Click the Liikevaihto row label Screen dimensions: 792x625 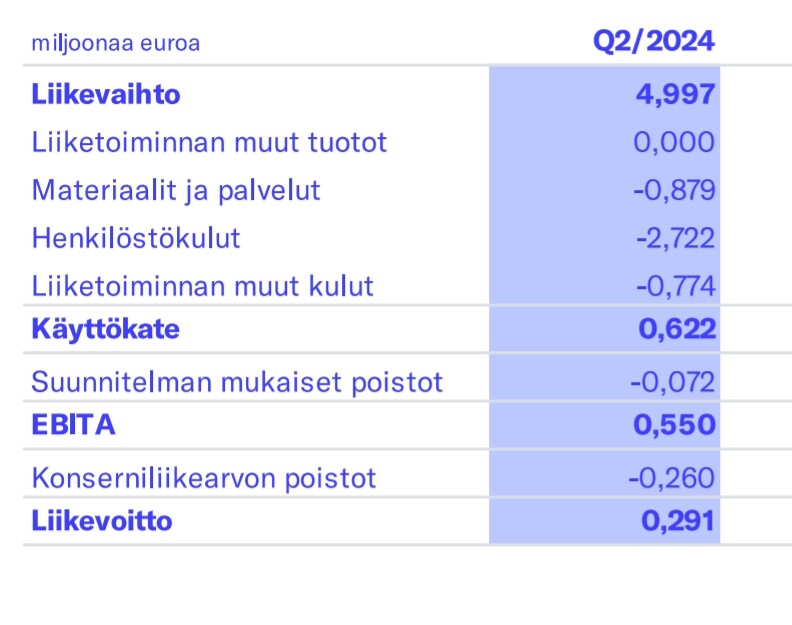(x=106, y=95)
